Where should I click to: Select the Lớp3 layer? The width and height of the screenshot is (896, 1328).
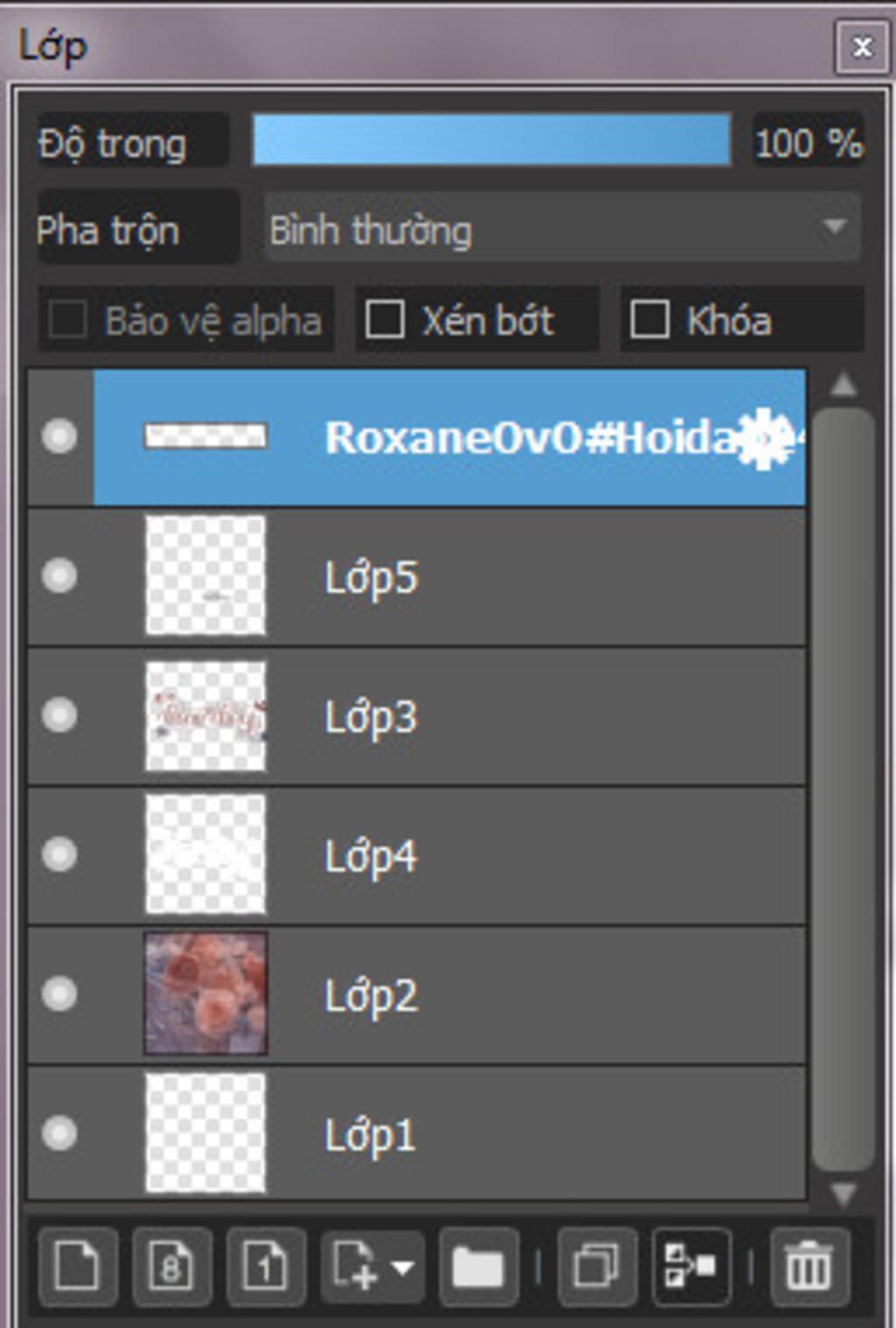pos(416,716)
